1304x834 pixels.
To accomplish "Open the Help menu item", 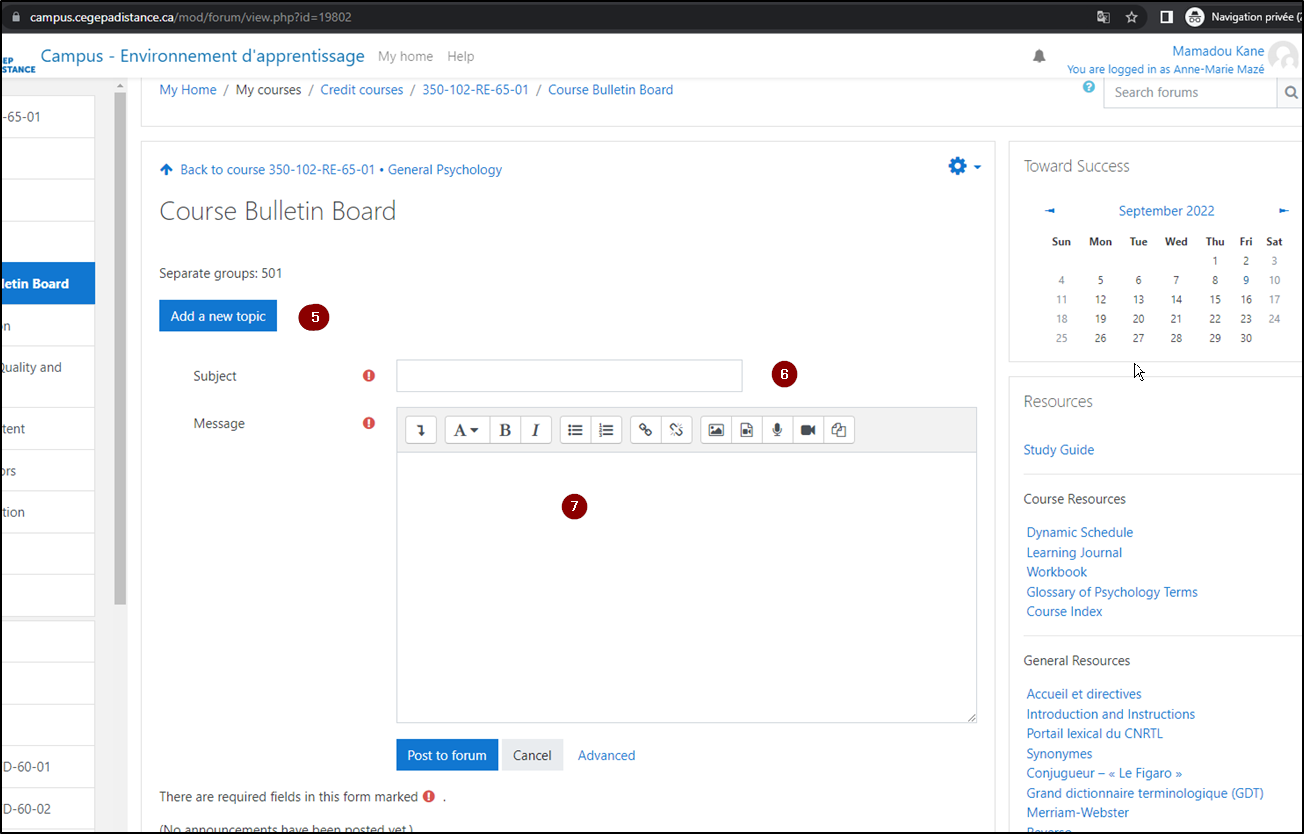I will tap(460, 57).
